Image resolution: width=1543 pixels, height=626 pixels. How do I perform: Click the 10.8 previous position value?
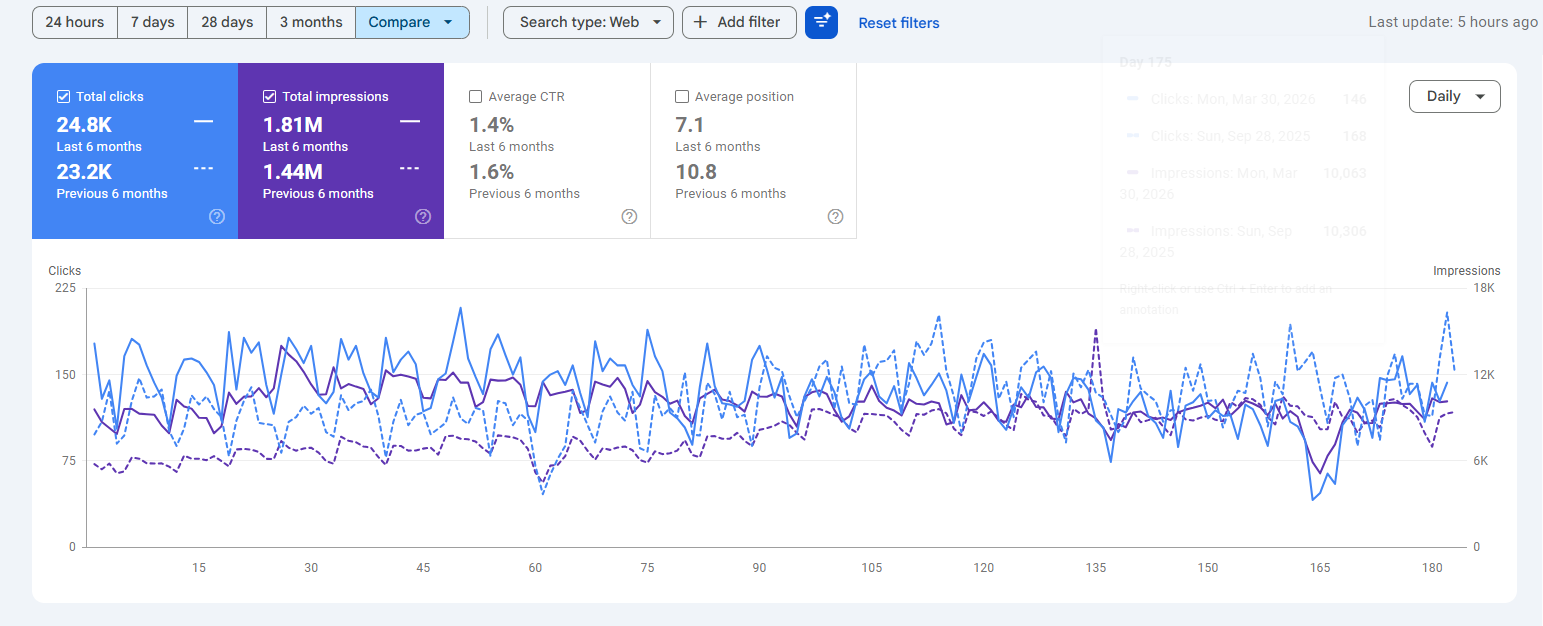coord(696,171)
